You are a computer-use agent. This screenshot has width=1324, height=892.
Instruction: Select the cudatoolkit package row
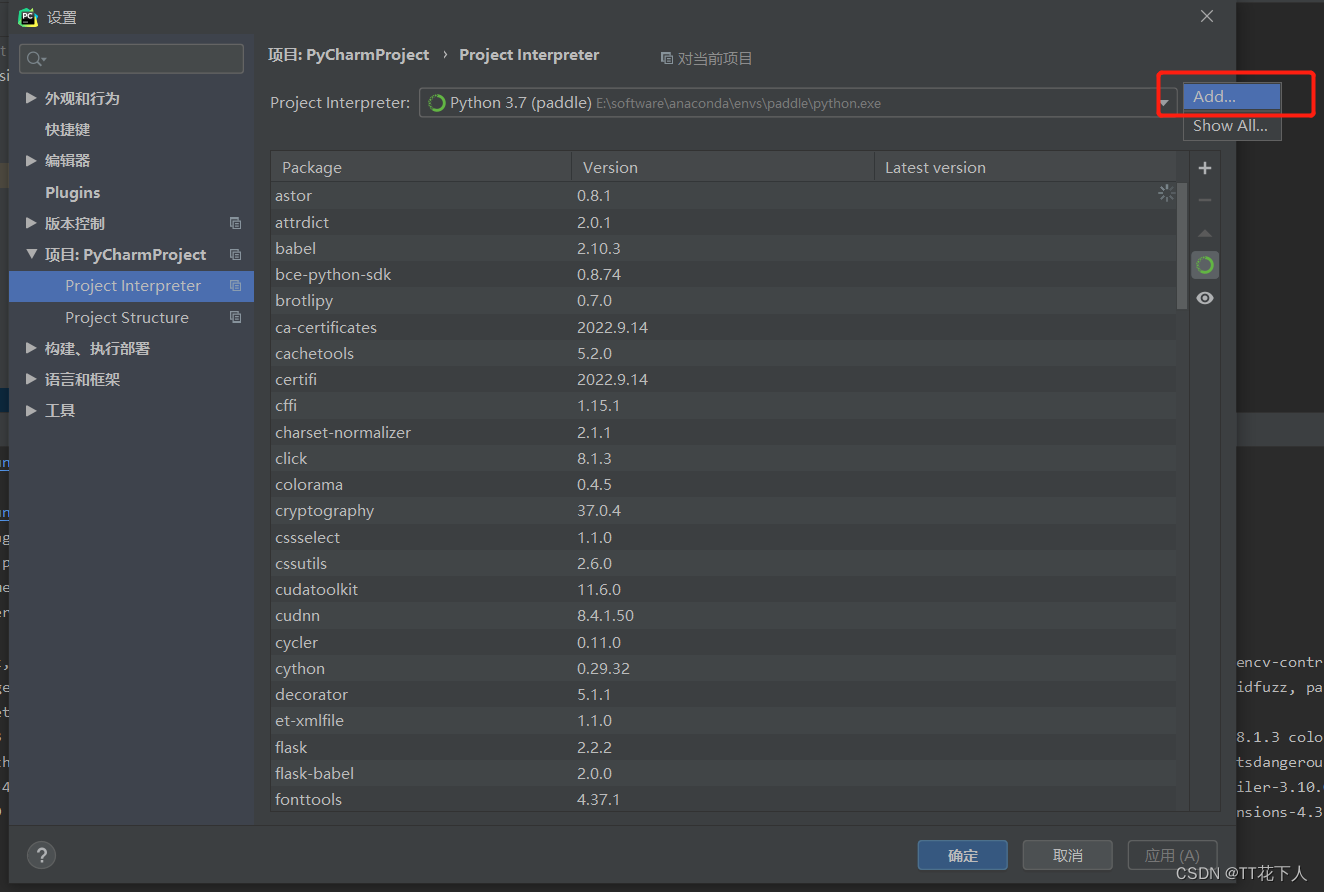[723, 589]
